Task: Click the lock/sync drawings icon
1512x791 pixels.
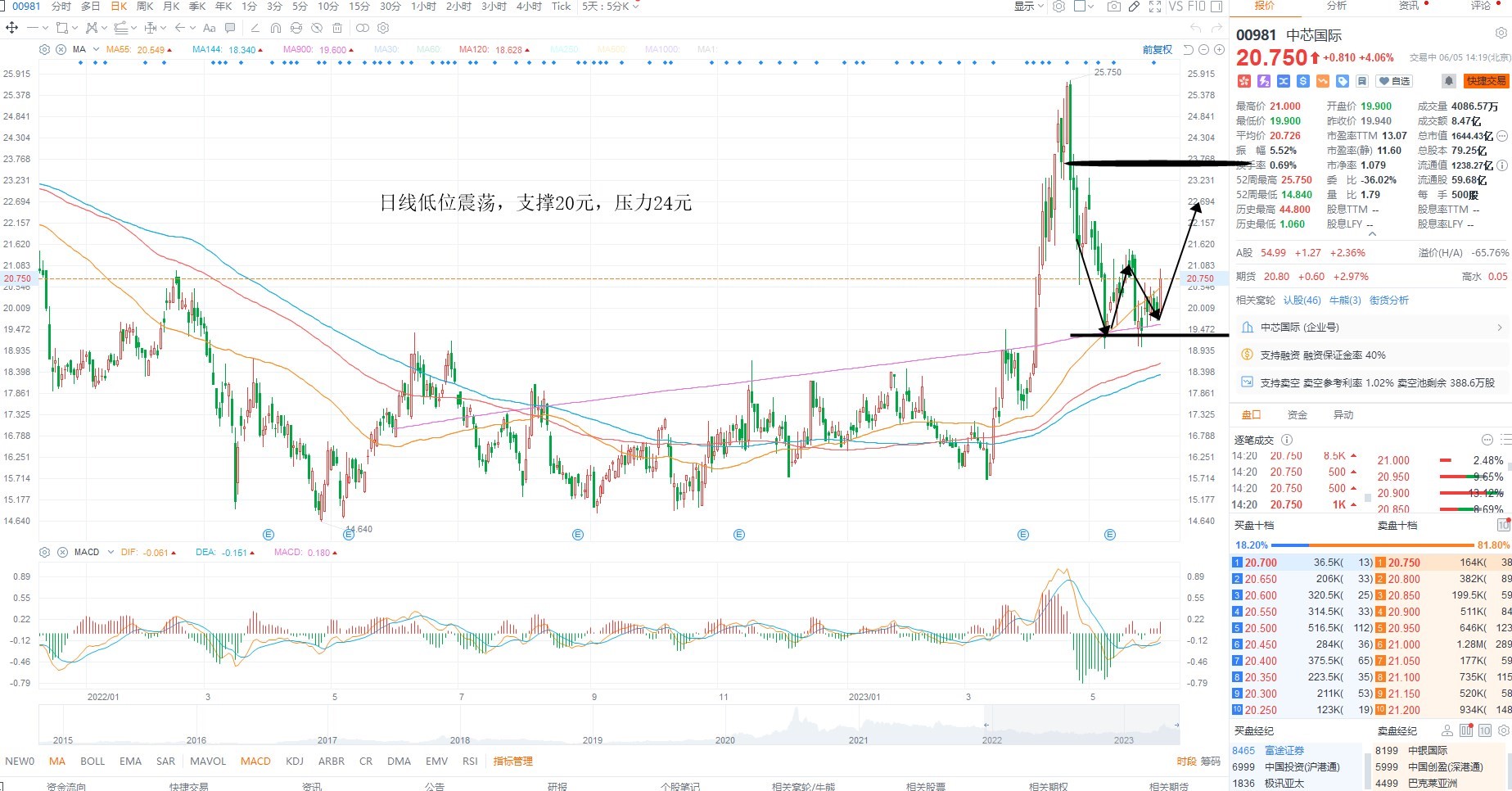Action: [x=297, y=28]
